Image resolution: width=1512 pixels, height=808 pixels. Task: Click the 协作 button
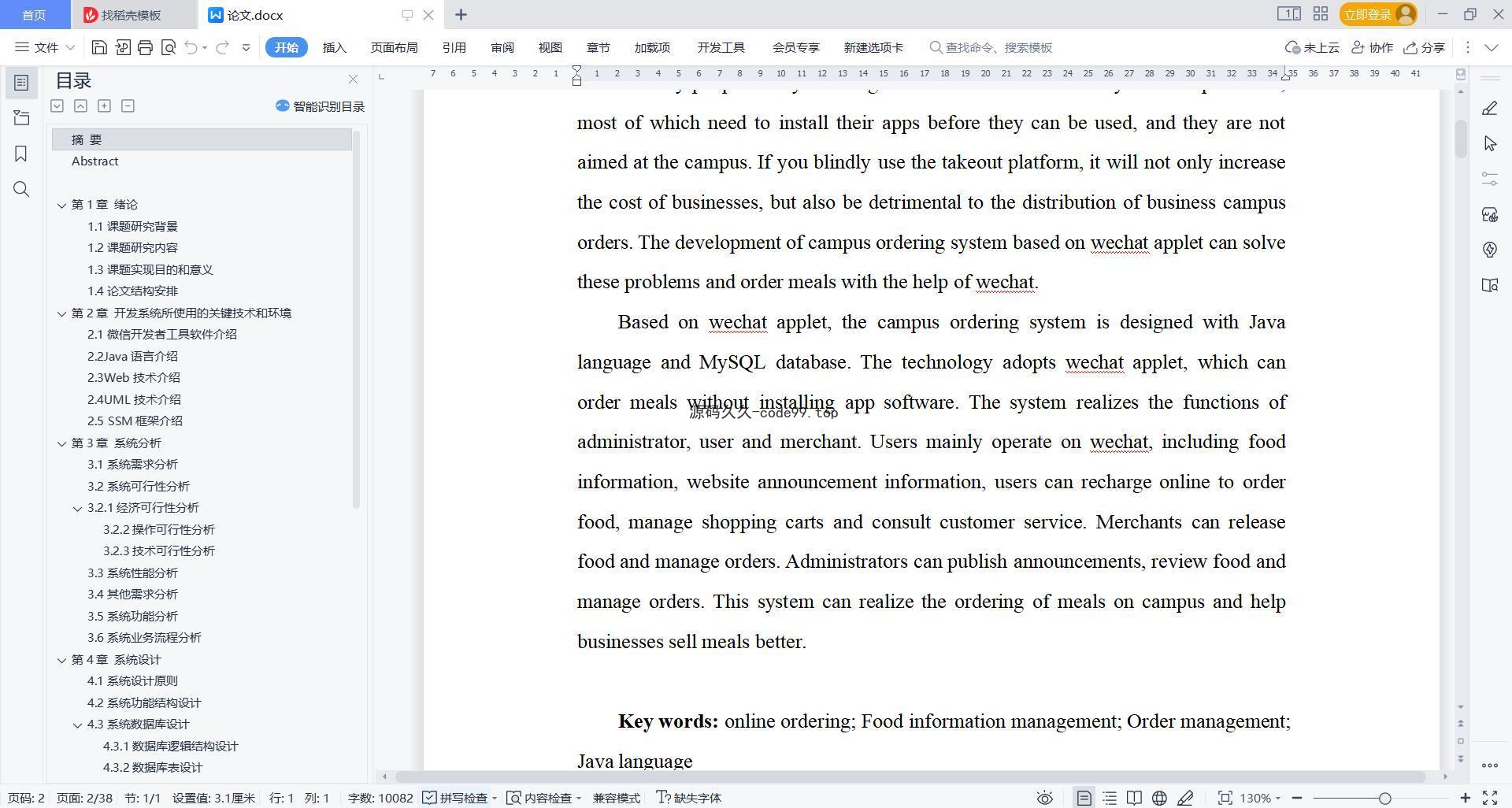[1373, 47]
